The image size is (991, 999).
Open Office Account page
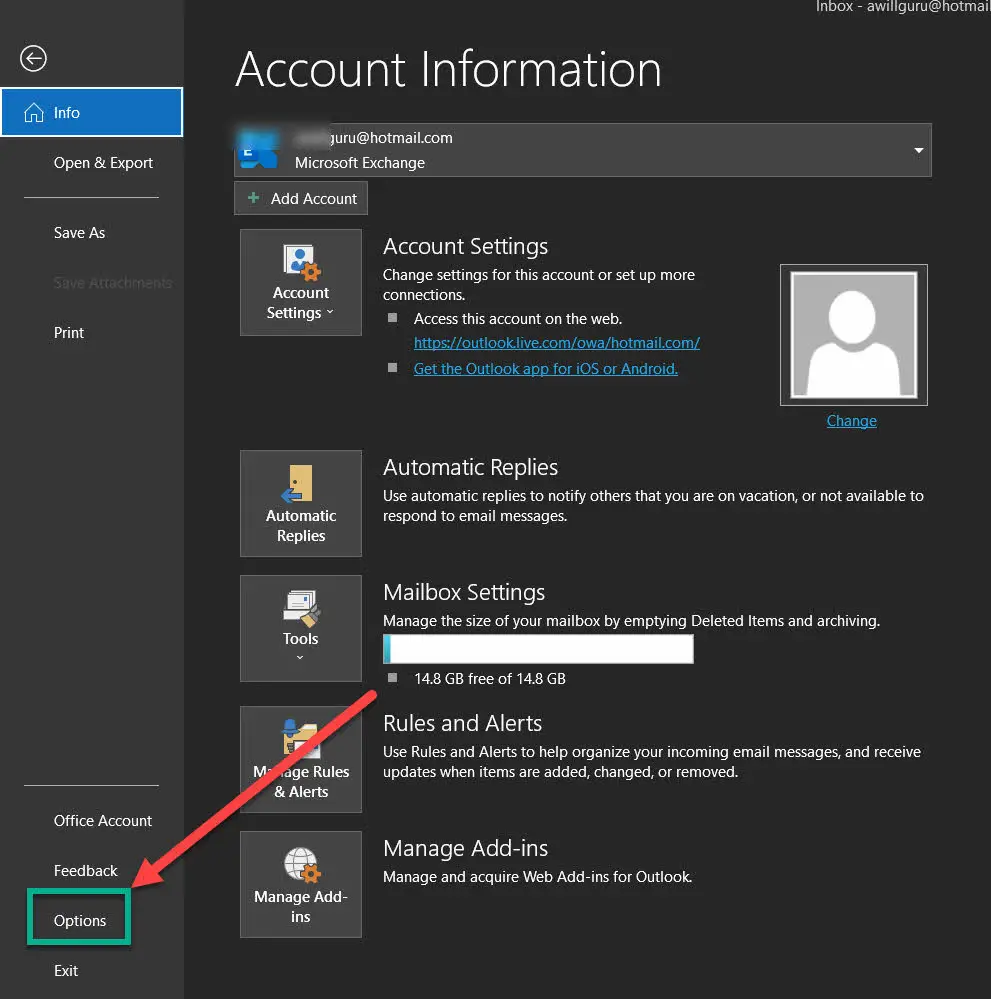point(103,821)
